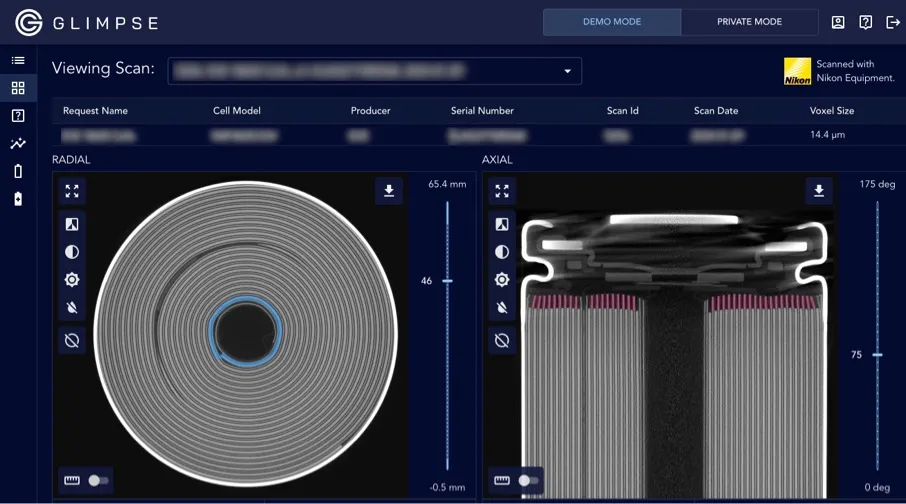The image size is (906, 504).
Task: Open the user account profile icon
Action: pos(838,22)
